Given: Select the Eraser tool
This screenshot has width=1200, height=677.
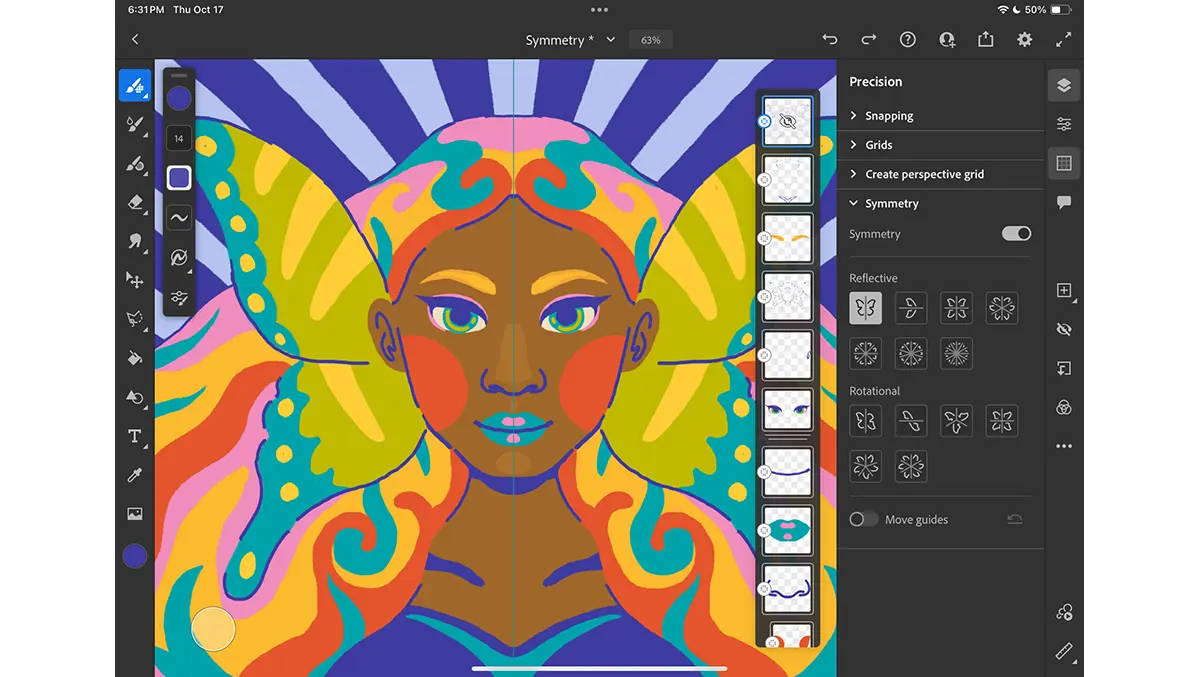Looking at the screenshot, I should [x=135, y=202].
